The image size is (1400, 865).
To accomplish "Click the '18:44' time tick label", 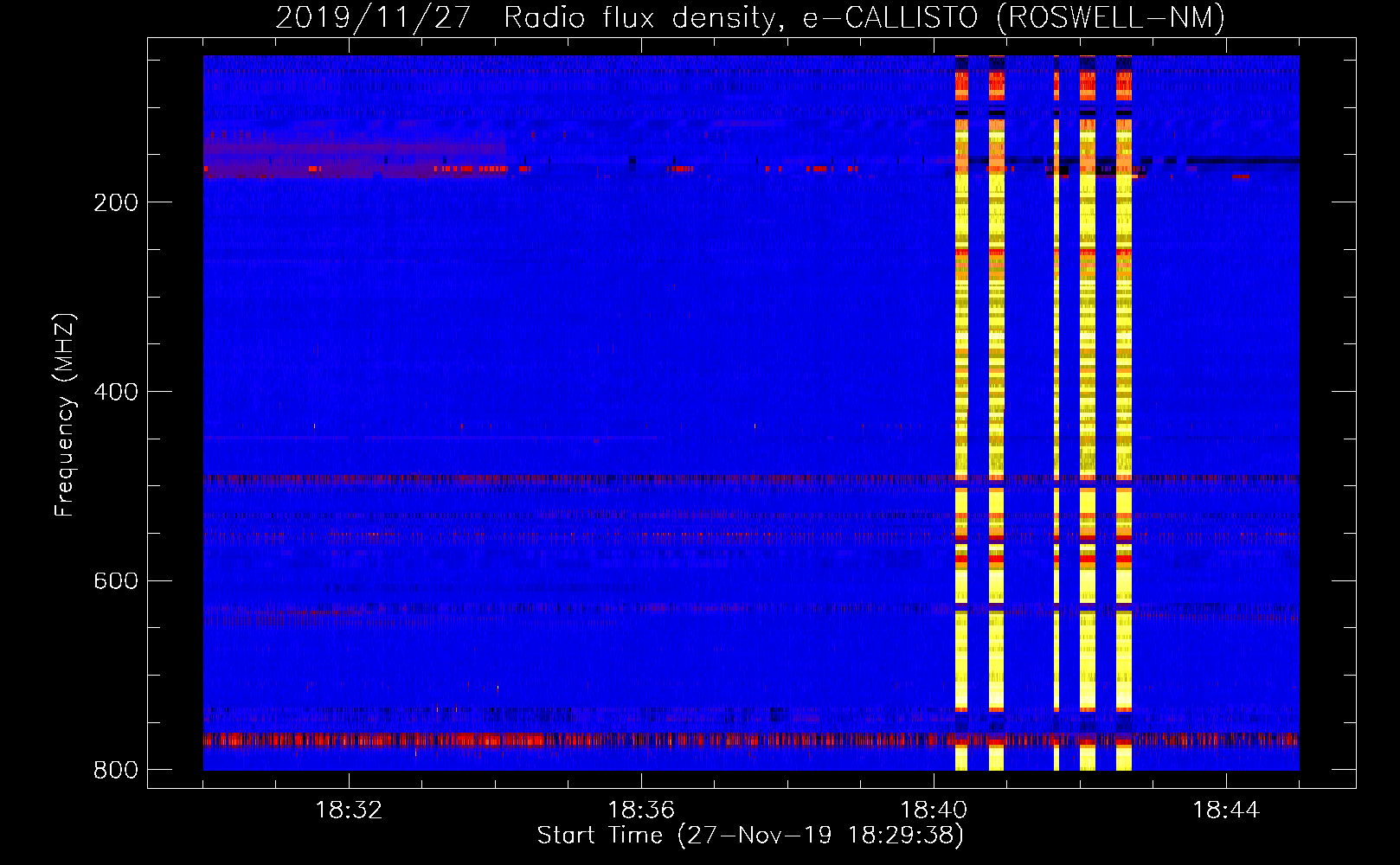I will [1226, 811].
